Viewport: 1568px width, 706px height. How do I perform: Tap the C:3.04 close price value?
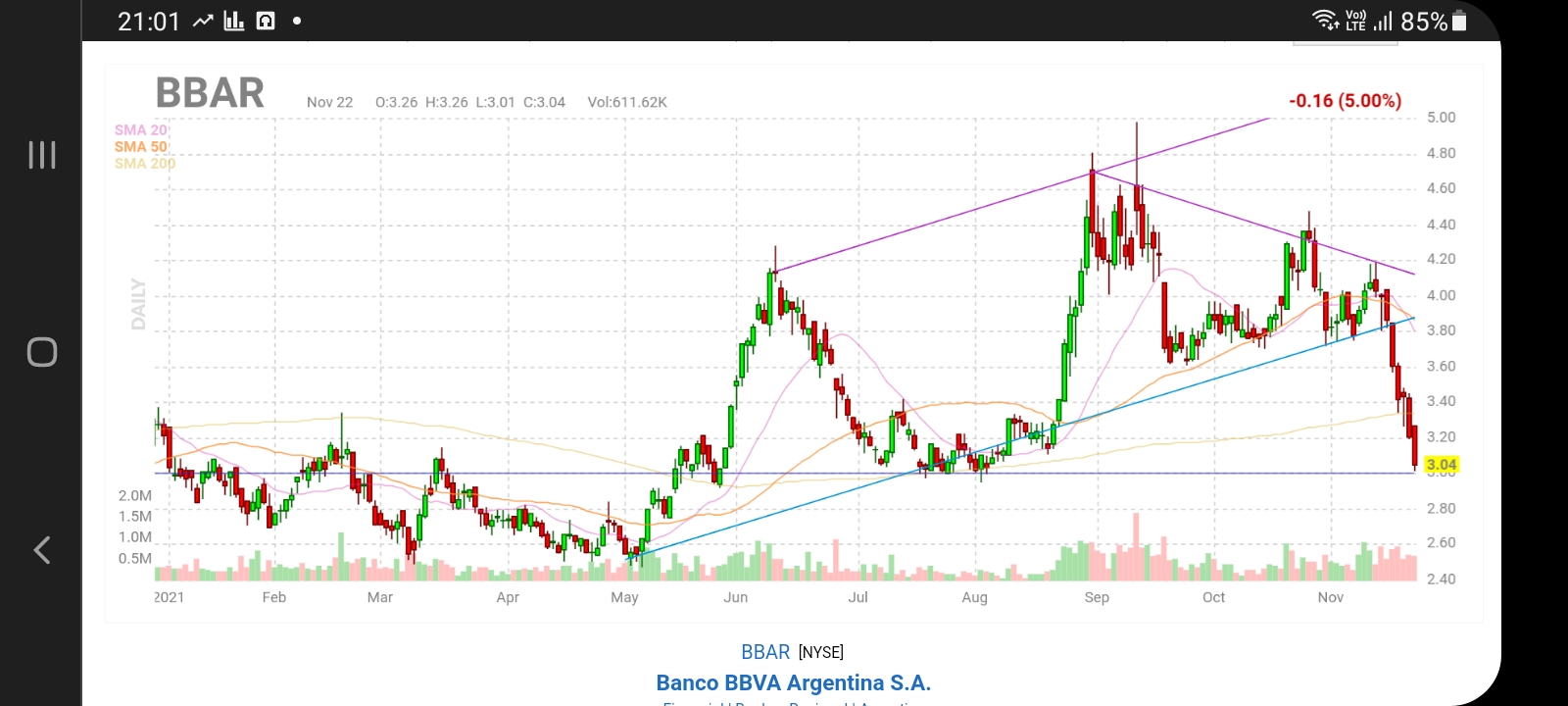[544, 102]
